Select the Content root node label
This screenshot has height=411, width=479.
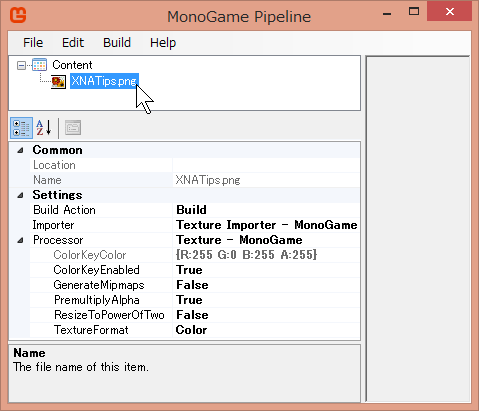coord(72,65)
